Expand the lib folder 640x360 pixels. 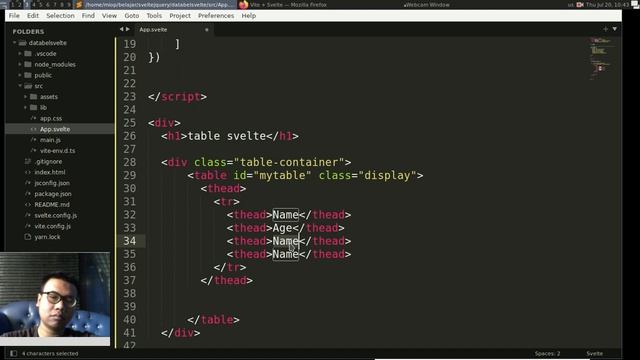click(x=26, y=107)
